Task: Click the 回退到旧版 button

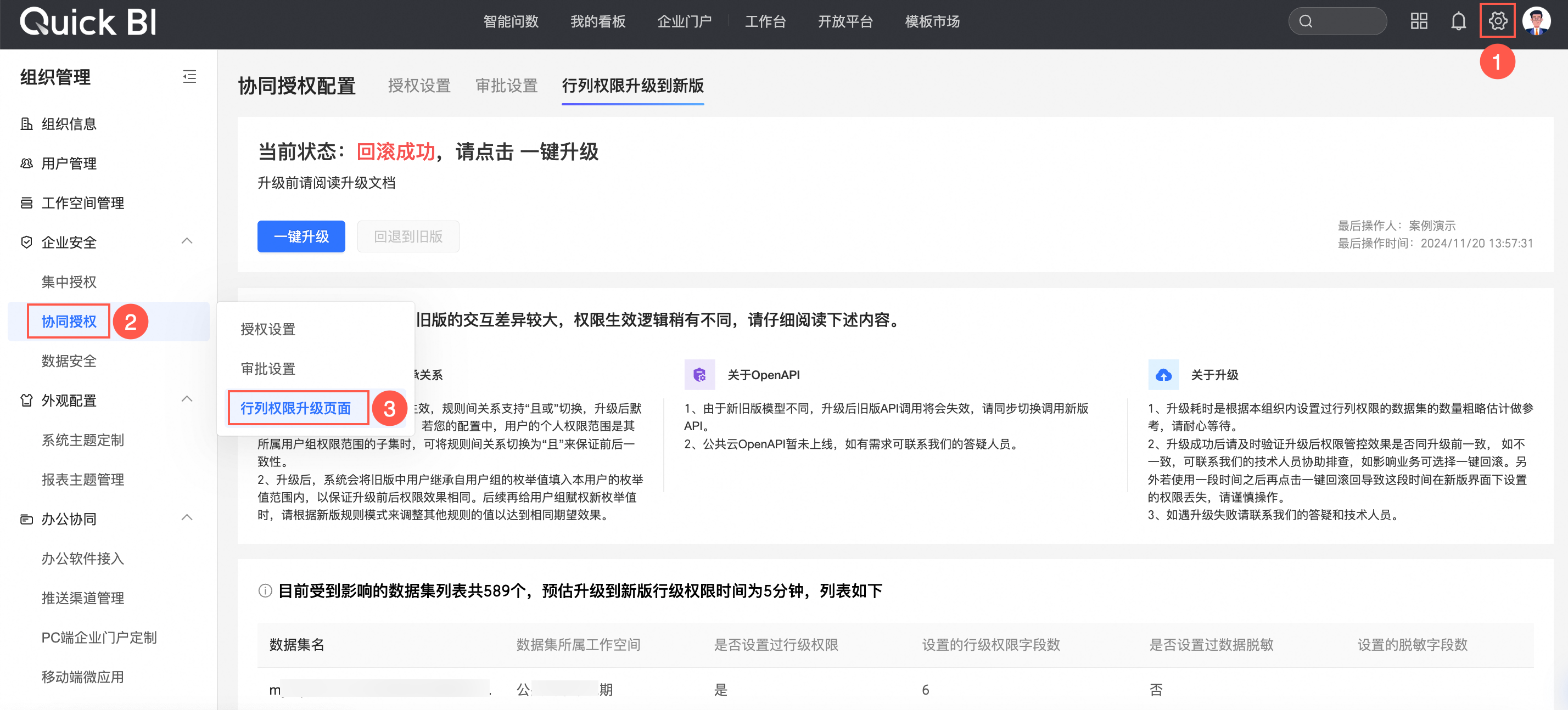Action: pyautogui.click(x=408, y=236)
